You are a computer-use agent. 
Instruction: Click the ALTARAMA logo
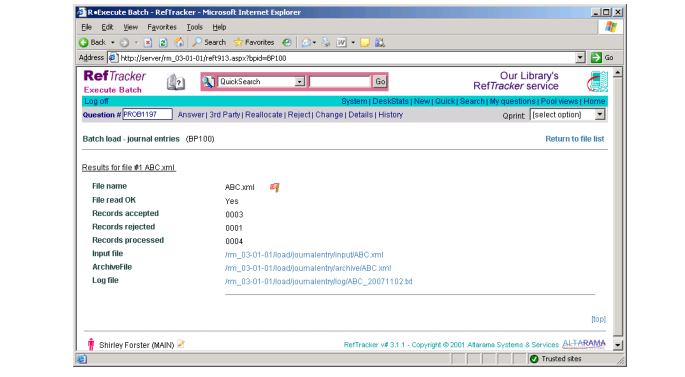(584, 344)
